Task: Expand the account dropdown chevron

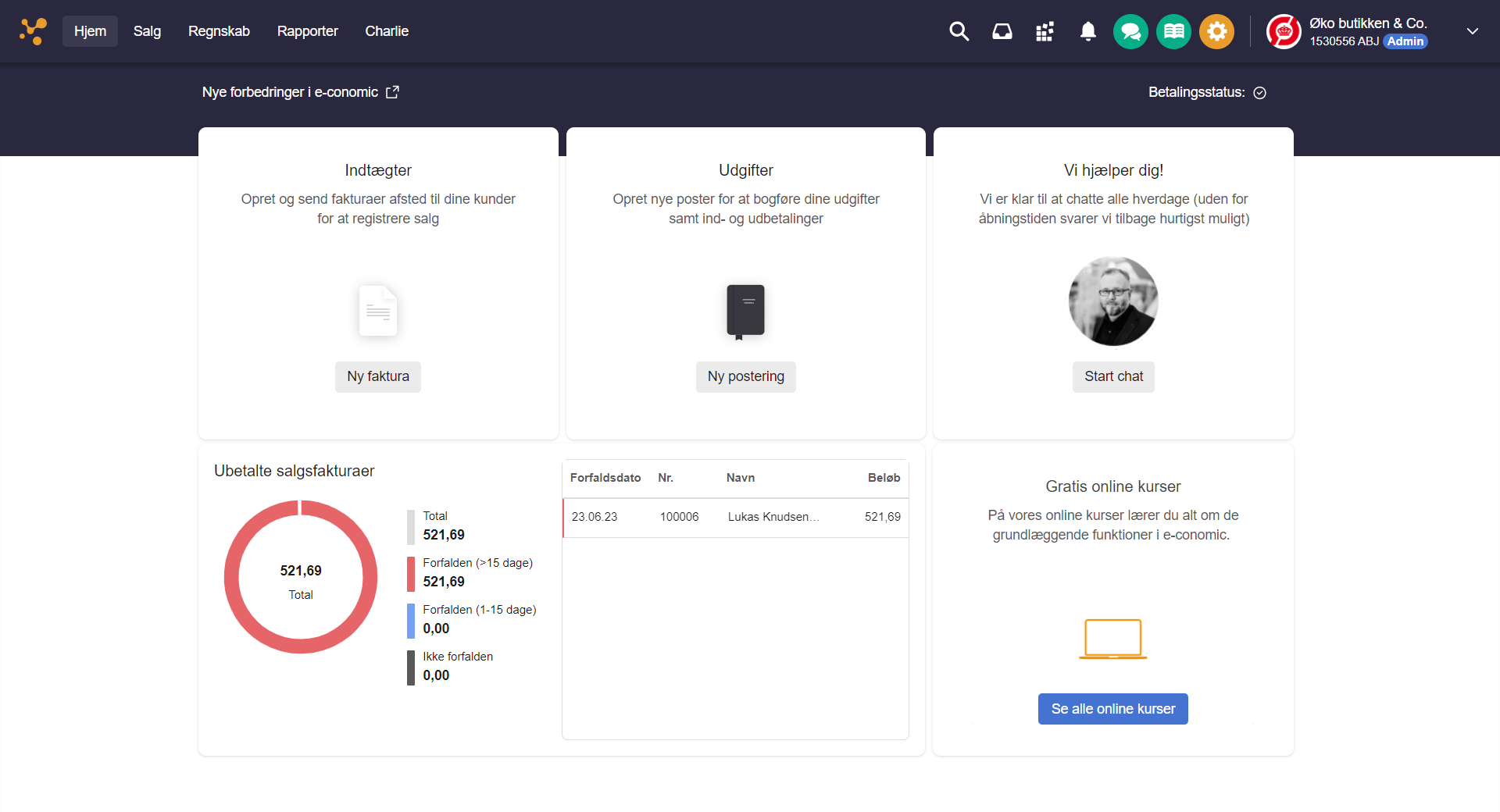Action: tap(1472, 31)
